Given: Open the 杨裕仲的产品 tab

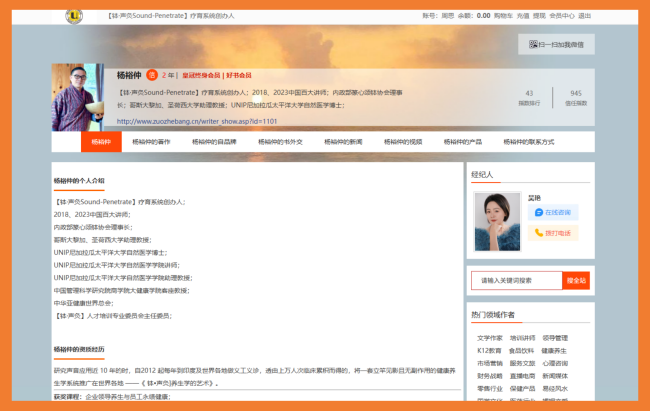Looking at the screenshot, I should [463, 142].
